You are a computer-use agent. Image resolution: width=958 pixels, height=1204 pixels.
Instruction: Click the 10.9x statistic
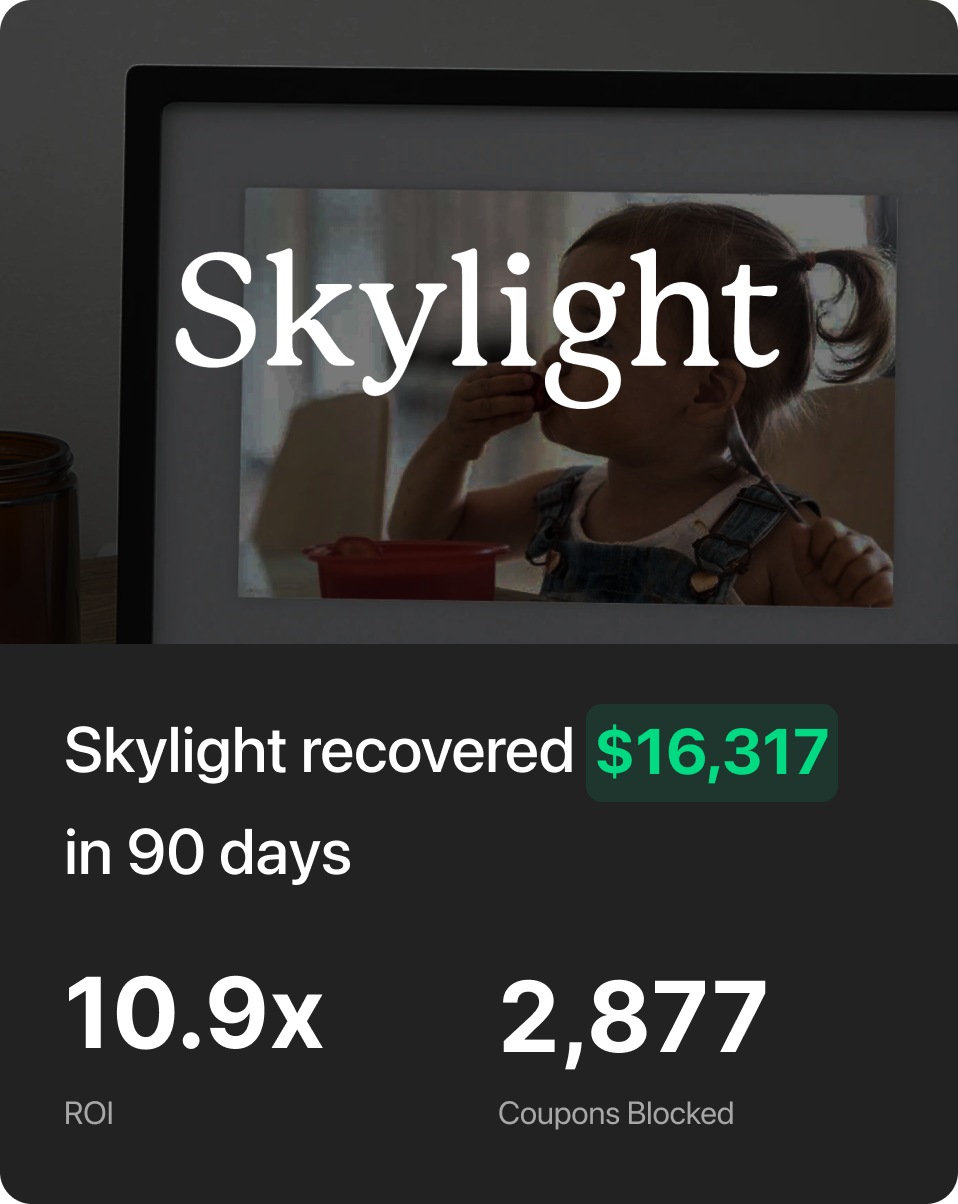pos(194,1016)
